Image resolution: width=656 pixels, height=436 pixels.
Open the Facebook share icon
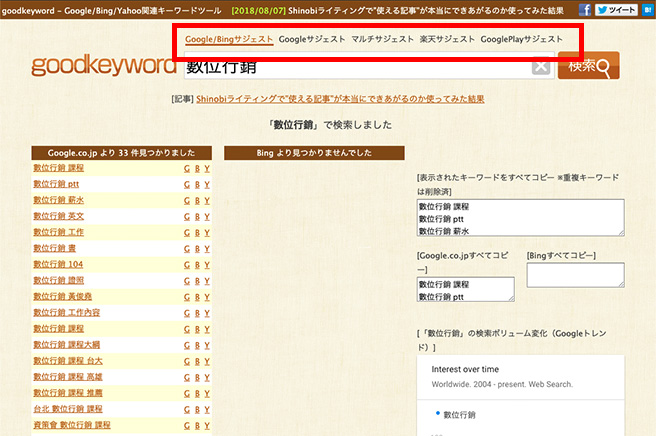pos(584,10)
